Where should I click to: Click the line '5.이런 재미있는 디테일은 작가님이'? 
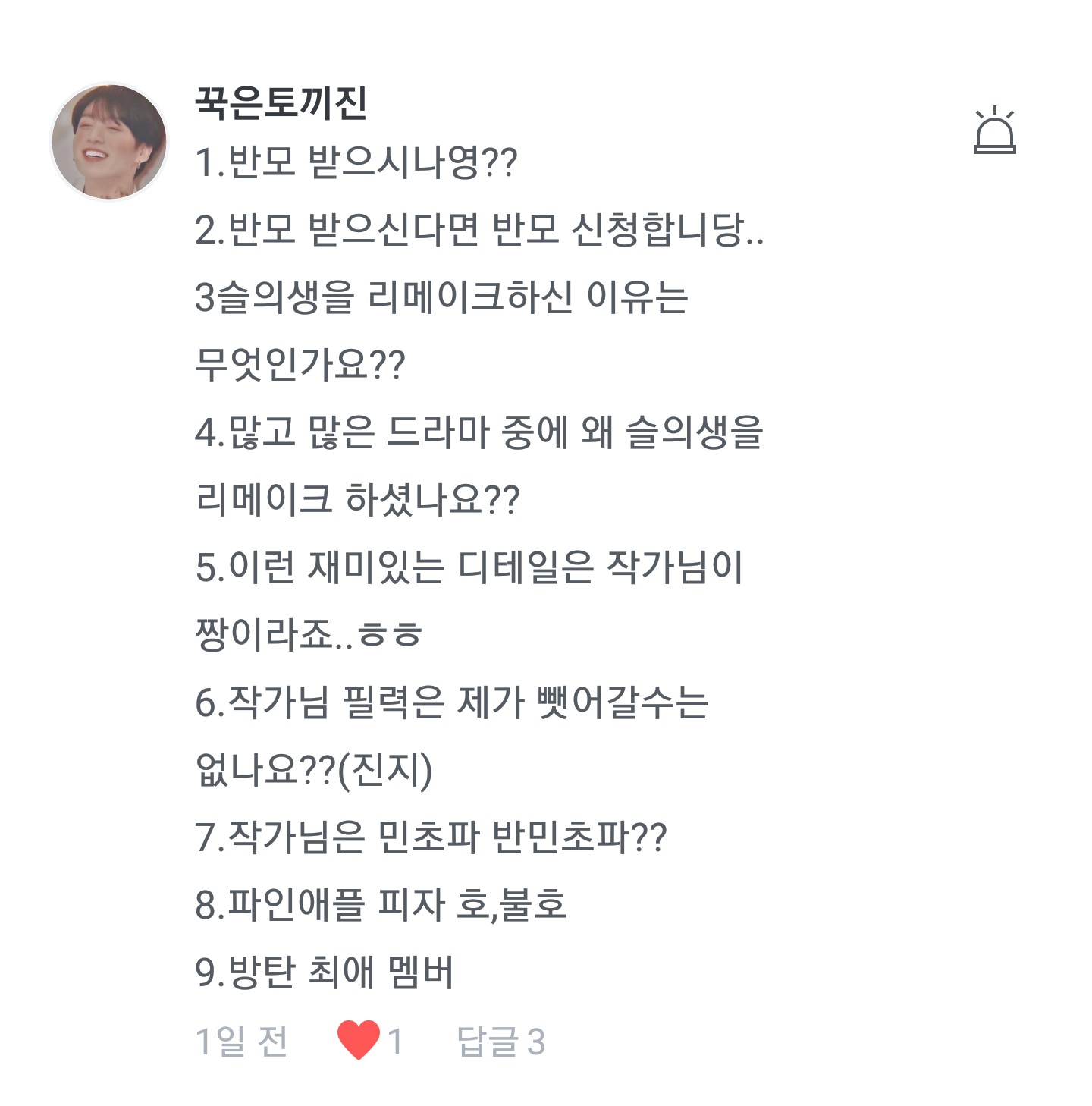469,567
